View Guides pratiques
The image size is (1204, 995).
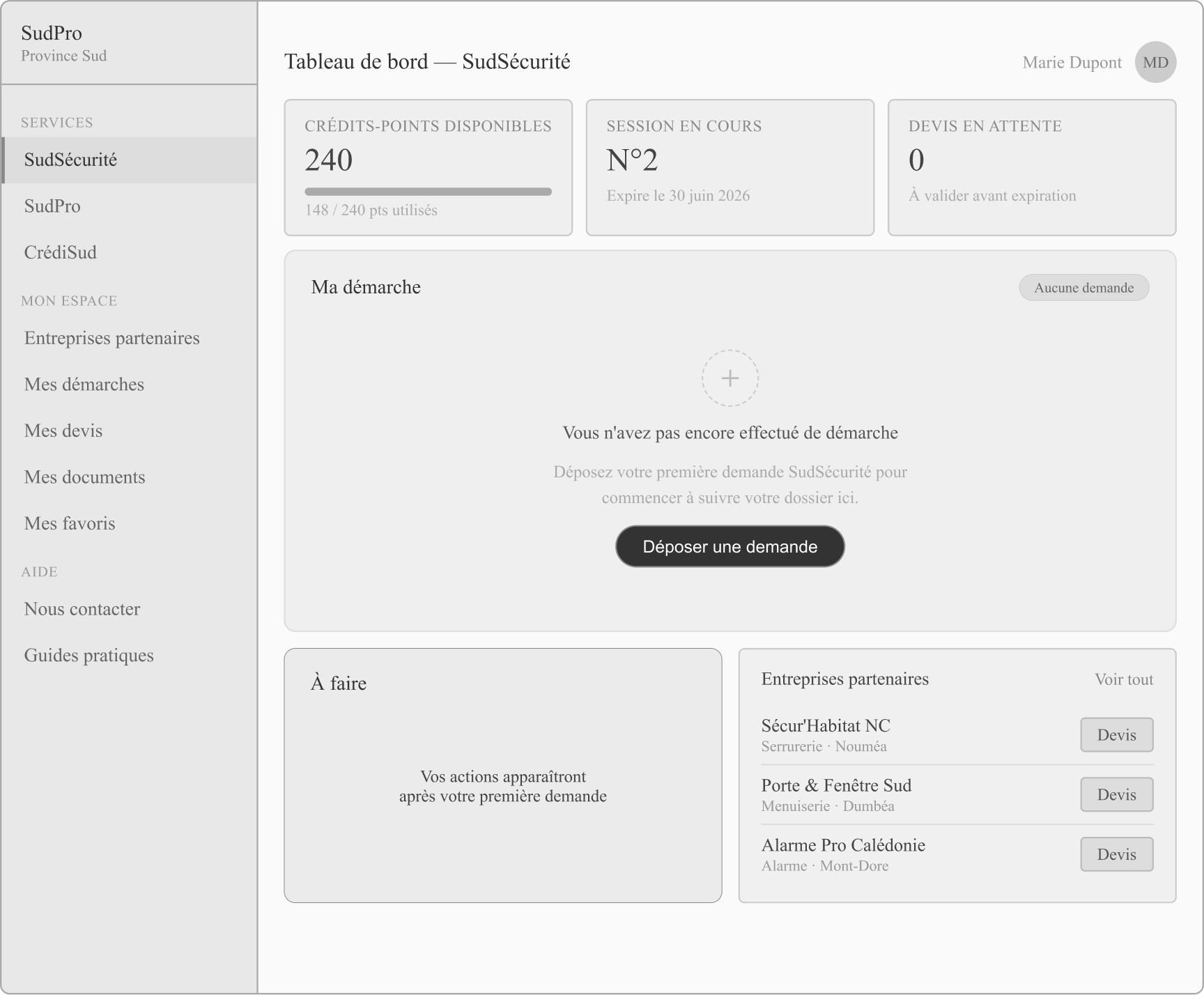[x=130, y=656]
